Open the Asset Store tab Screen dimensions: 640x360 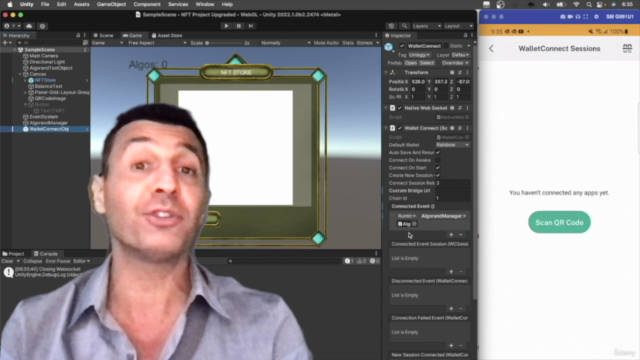167,36
